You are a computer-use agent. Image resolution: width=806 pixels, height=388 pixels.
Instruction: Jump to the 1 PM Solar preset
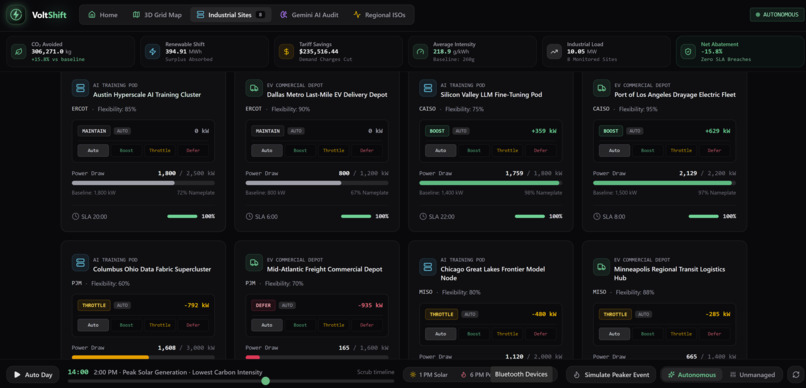point(428,375)
